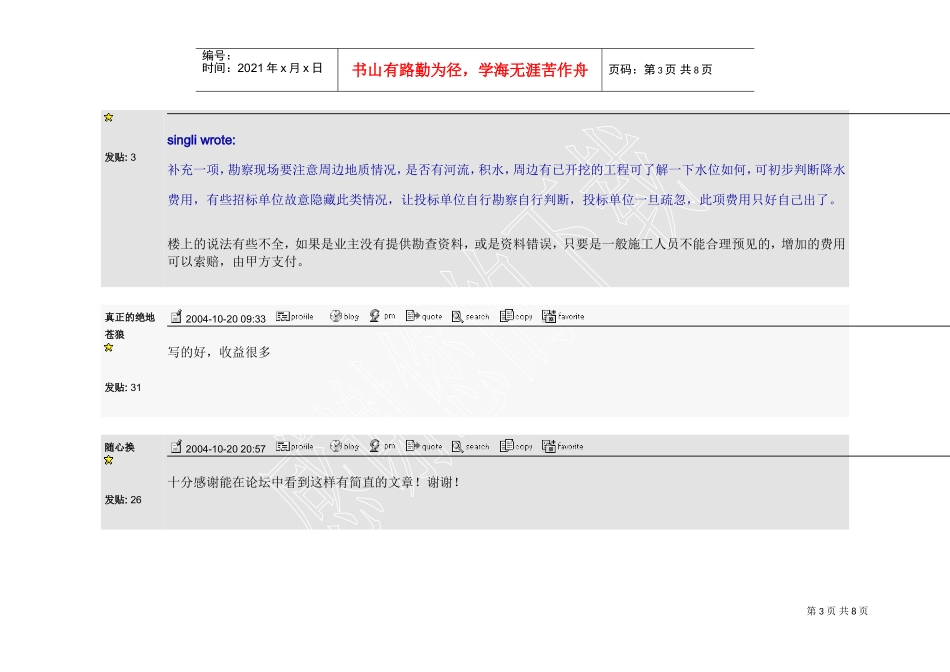Open user 真正的绝地苍狼 name

129,325
